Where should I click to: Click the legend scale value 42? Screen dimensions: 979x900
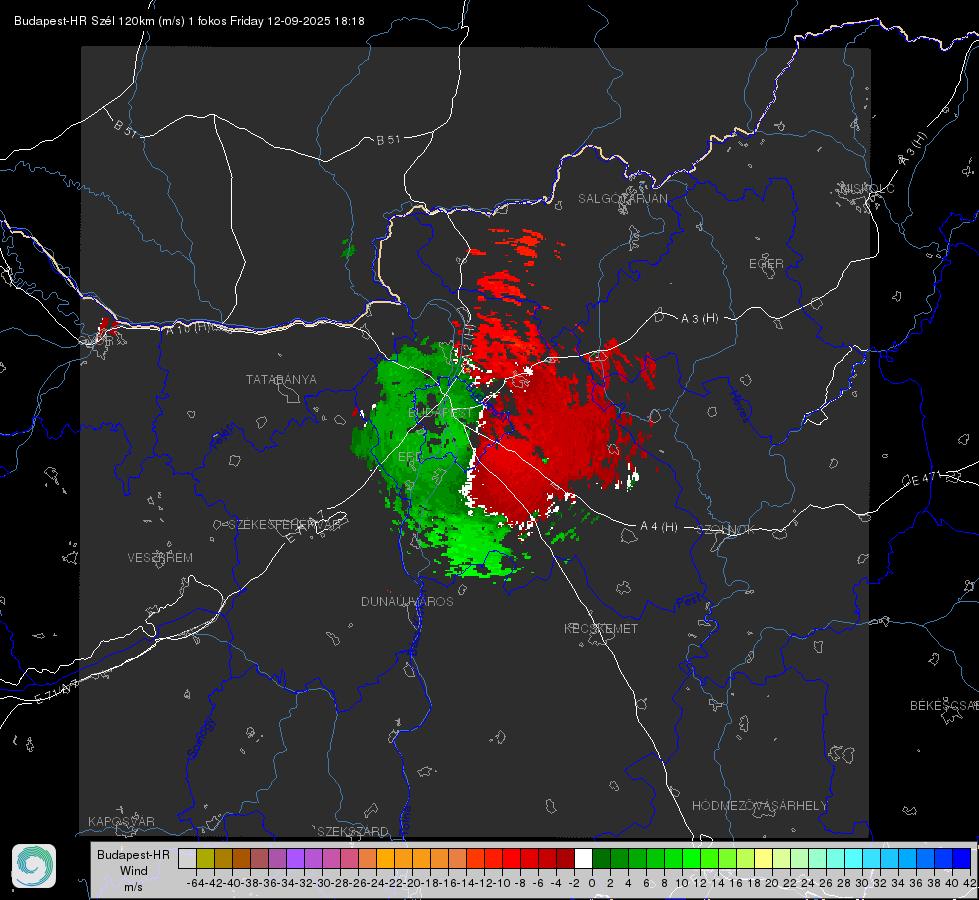point(970,883)
